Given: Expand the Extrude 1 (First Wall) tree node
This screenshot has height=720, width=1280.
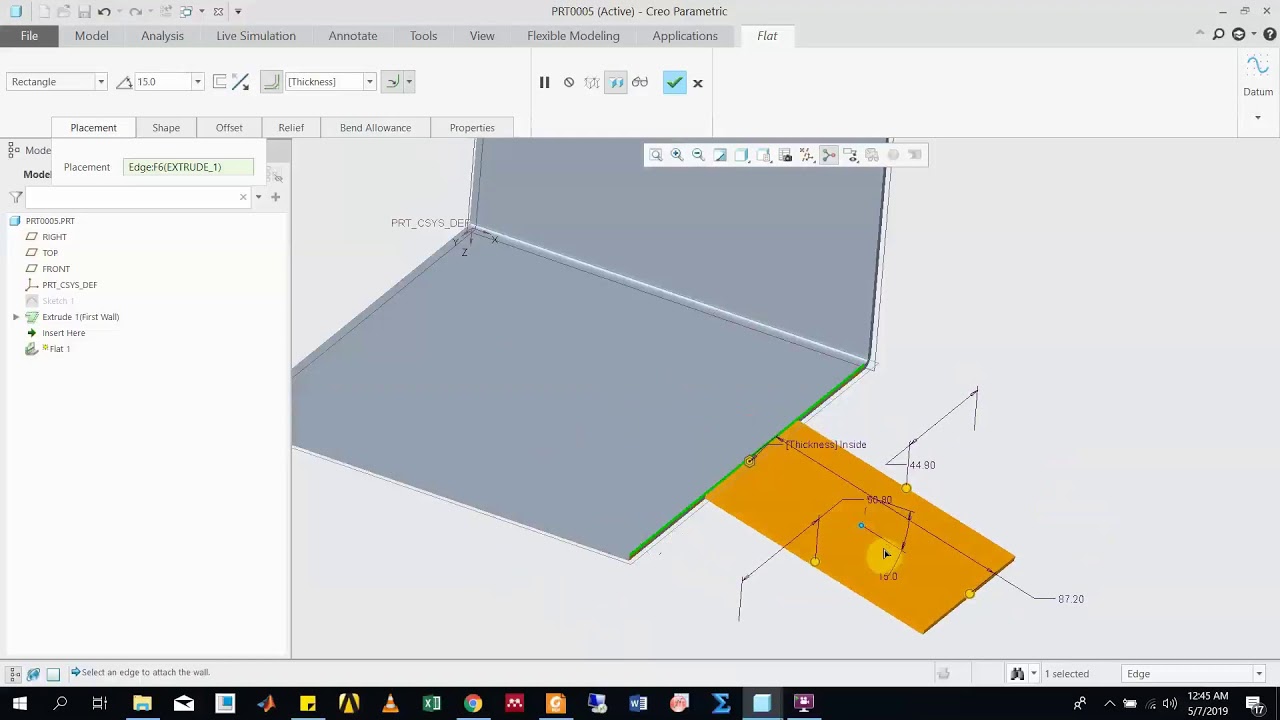Looking at the screenshot, I should [x=16, y=317].
